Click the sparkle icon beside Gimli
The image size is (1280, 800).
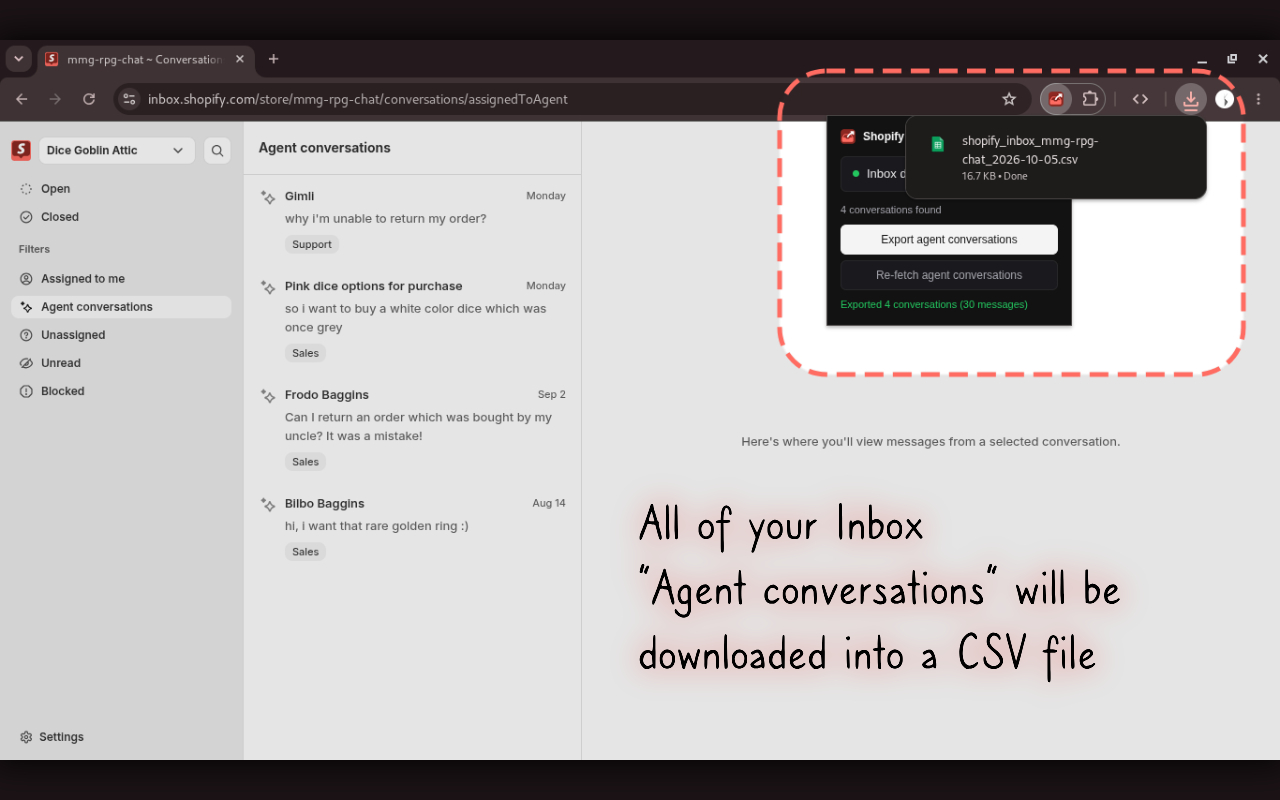coord(267,197)
